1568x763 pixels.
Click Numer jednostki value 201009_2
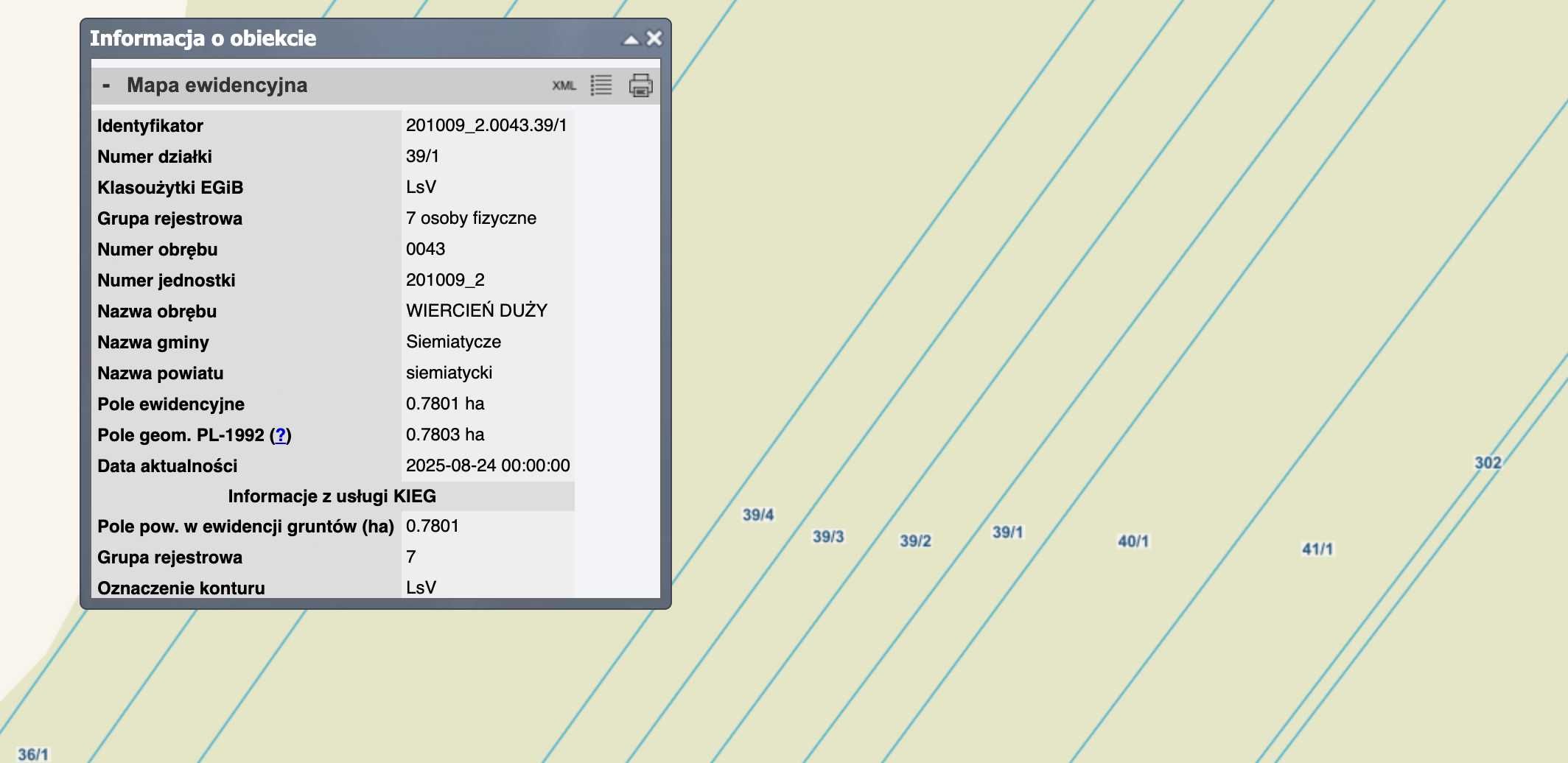point(445,280)
